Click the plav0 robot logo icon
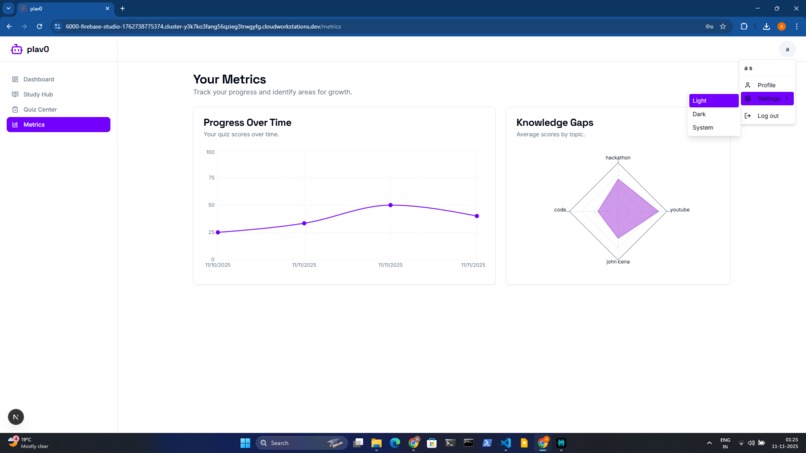The image size is (806, 453). click(16, 49)
